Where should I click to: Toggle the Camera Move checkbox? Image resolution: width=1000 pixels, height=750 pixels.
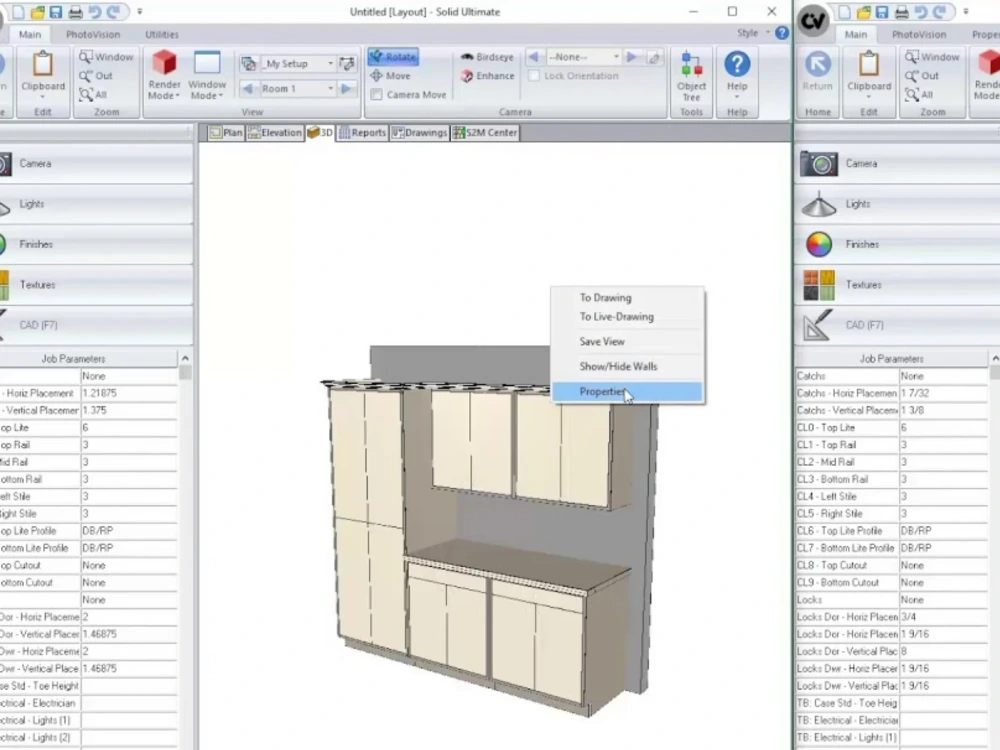tap(377, 94)
